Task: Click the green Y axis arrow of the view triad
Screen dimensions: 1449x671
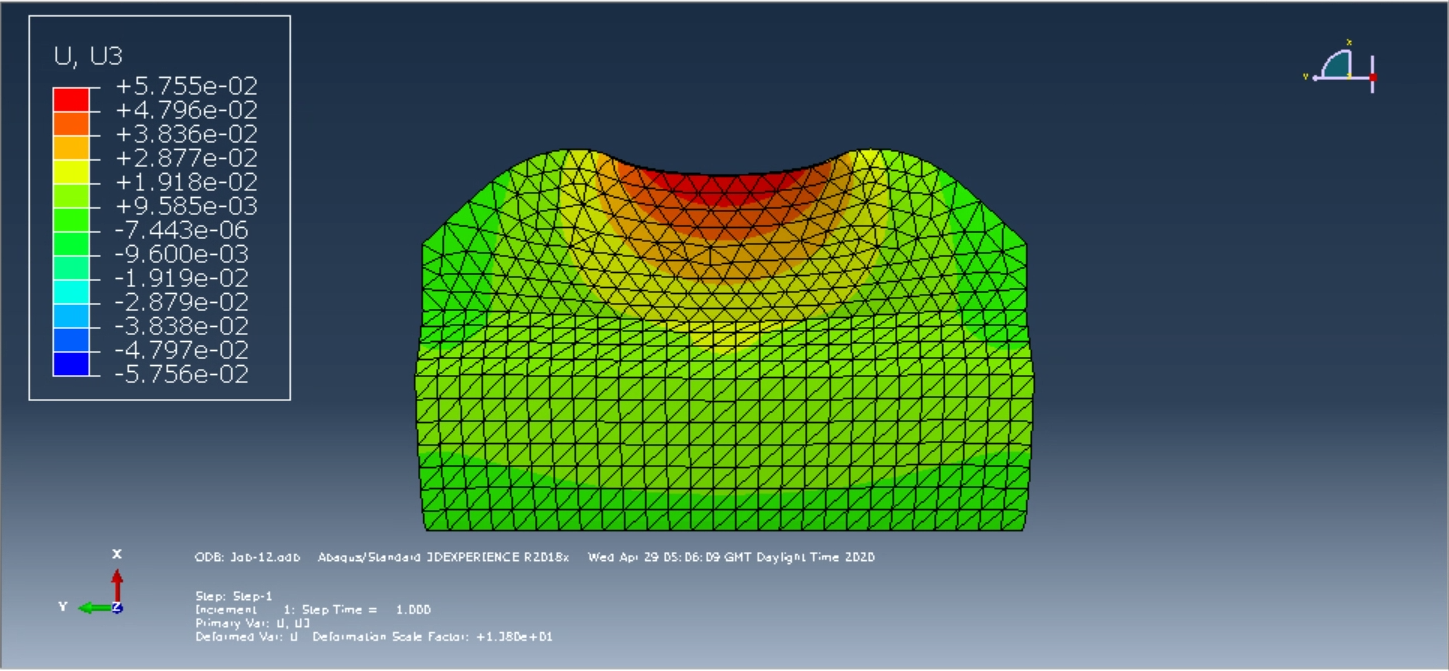Action: pyautogui.click(x=97, y=607)
